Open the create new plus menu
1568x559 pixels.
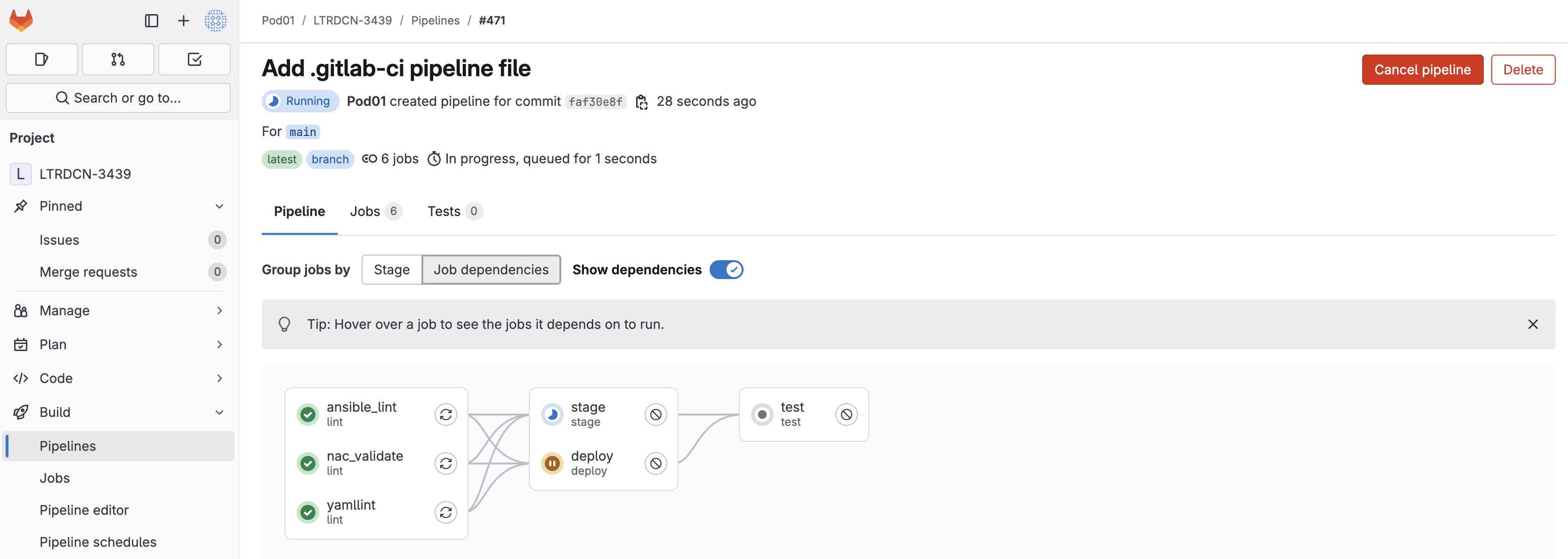pyautogui.click(x=183, y=21)
